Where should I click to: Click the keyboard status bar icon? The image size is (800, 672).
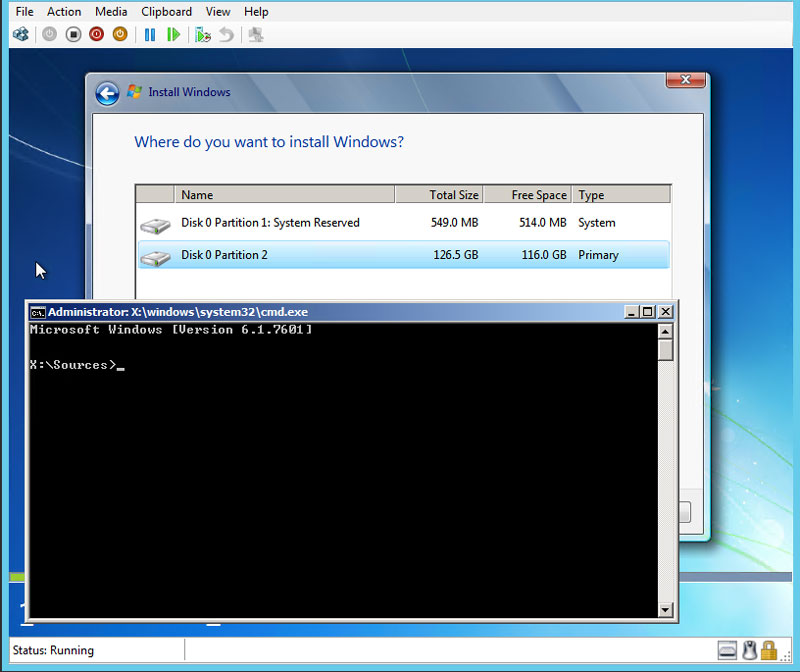(x=727, y=650)
